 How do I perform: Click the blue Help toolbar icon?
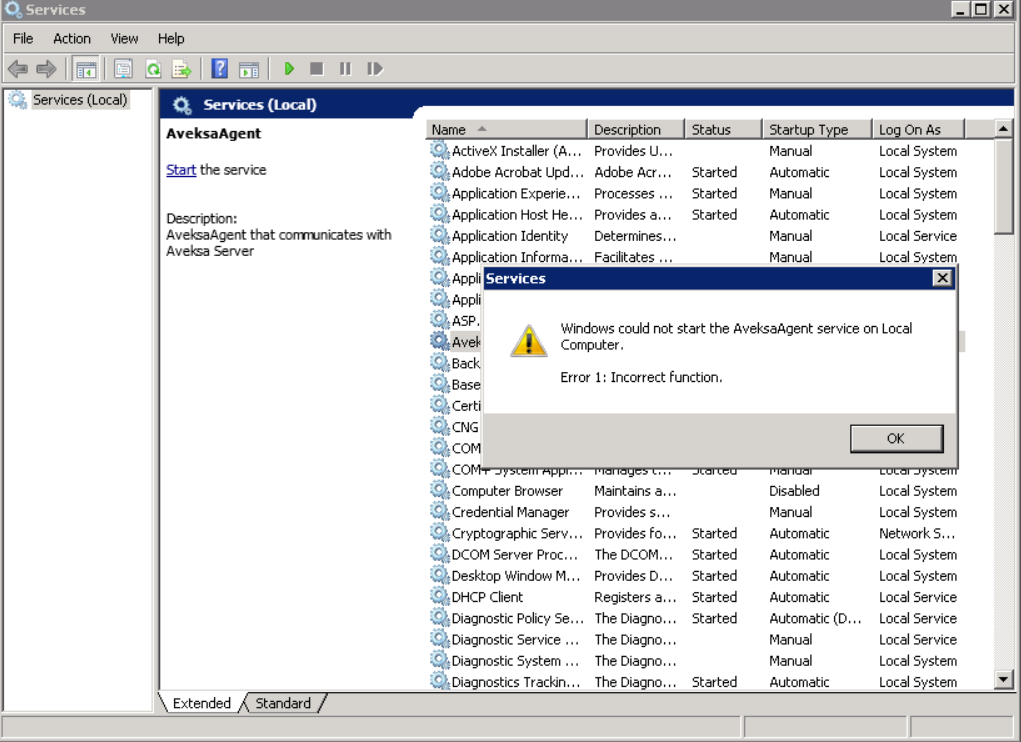point(220,69)
